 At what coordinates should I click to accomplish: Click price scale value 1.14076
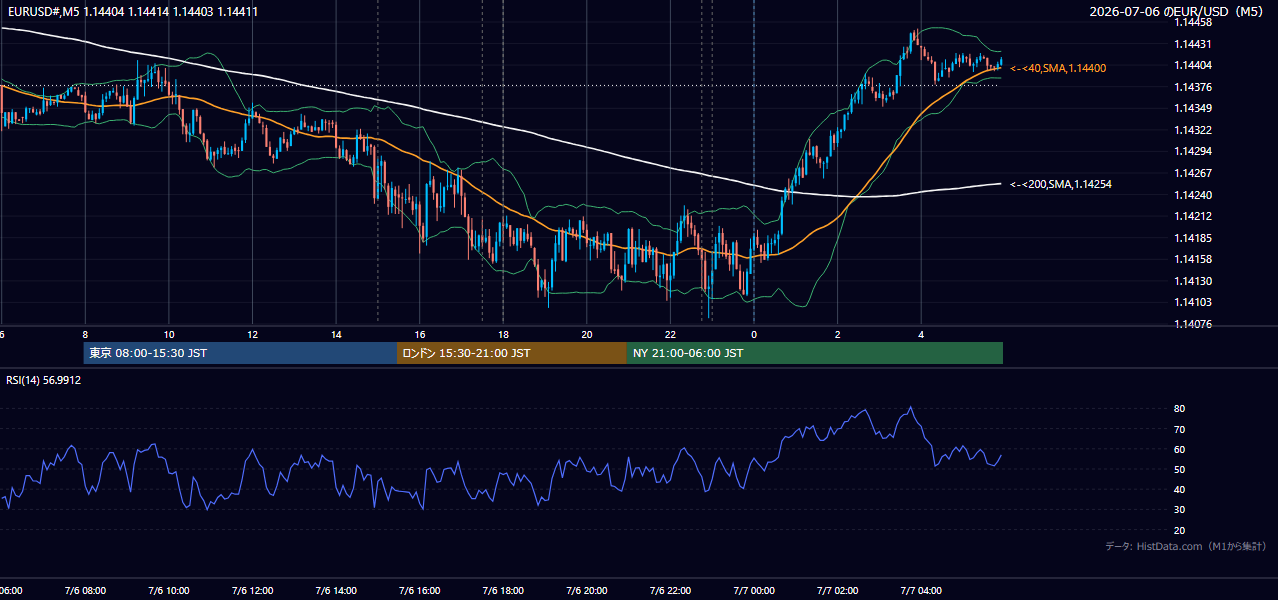tap(1192, 324)
